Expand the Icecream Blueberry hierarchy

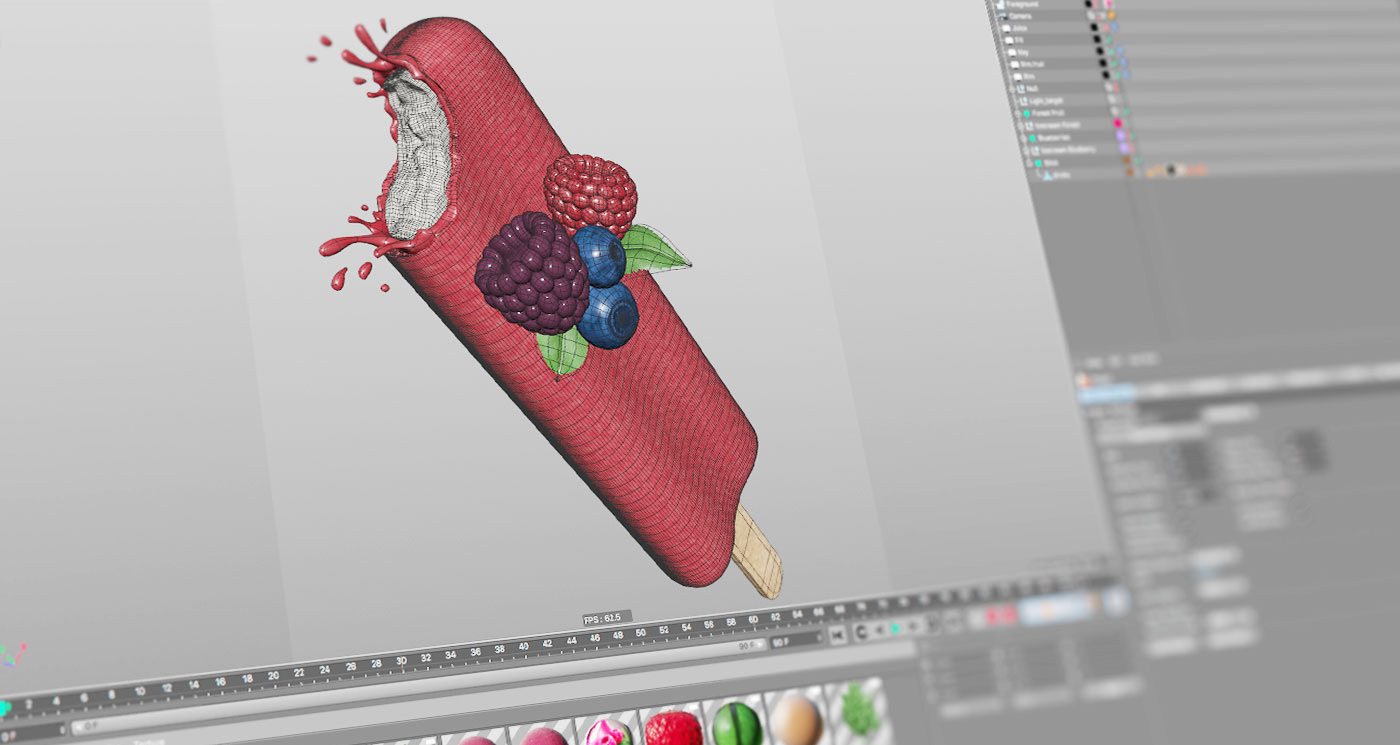point(1027,150)
